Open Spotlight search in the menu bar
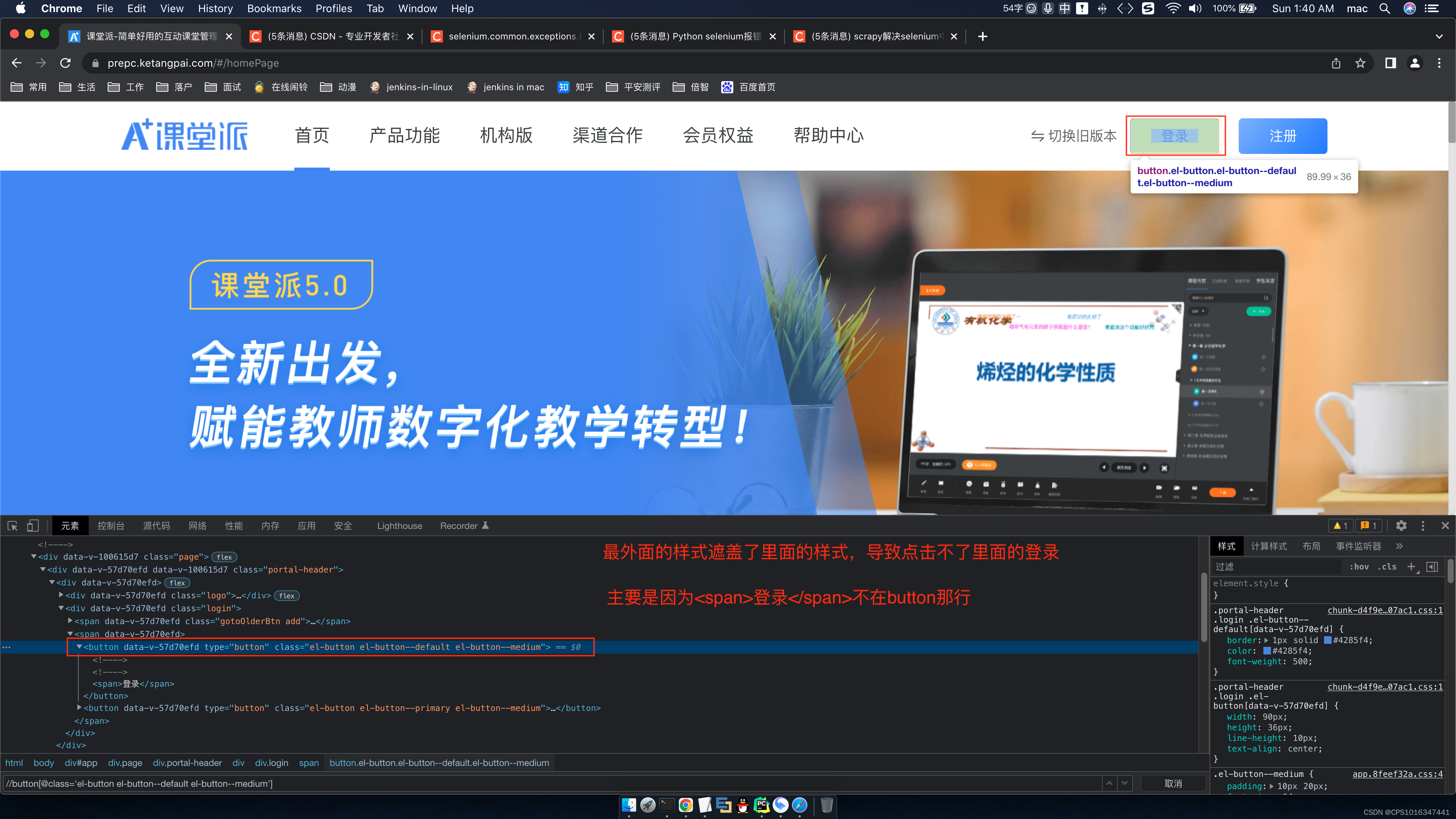The image size is (1456, 819). [x=1384, y=8]
